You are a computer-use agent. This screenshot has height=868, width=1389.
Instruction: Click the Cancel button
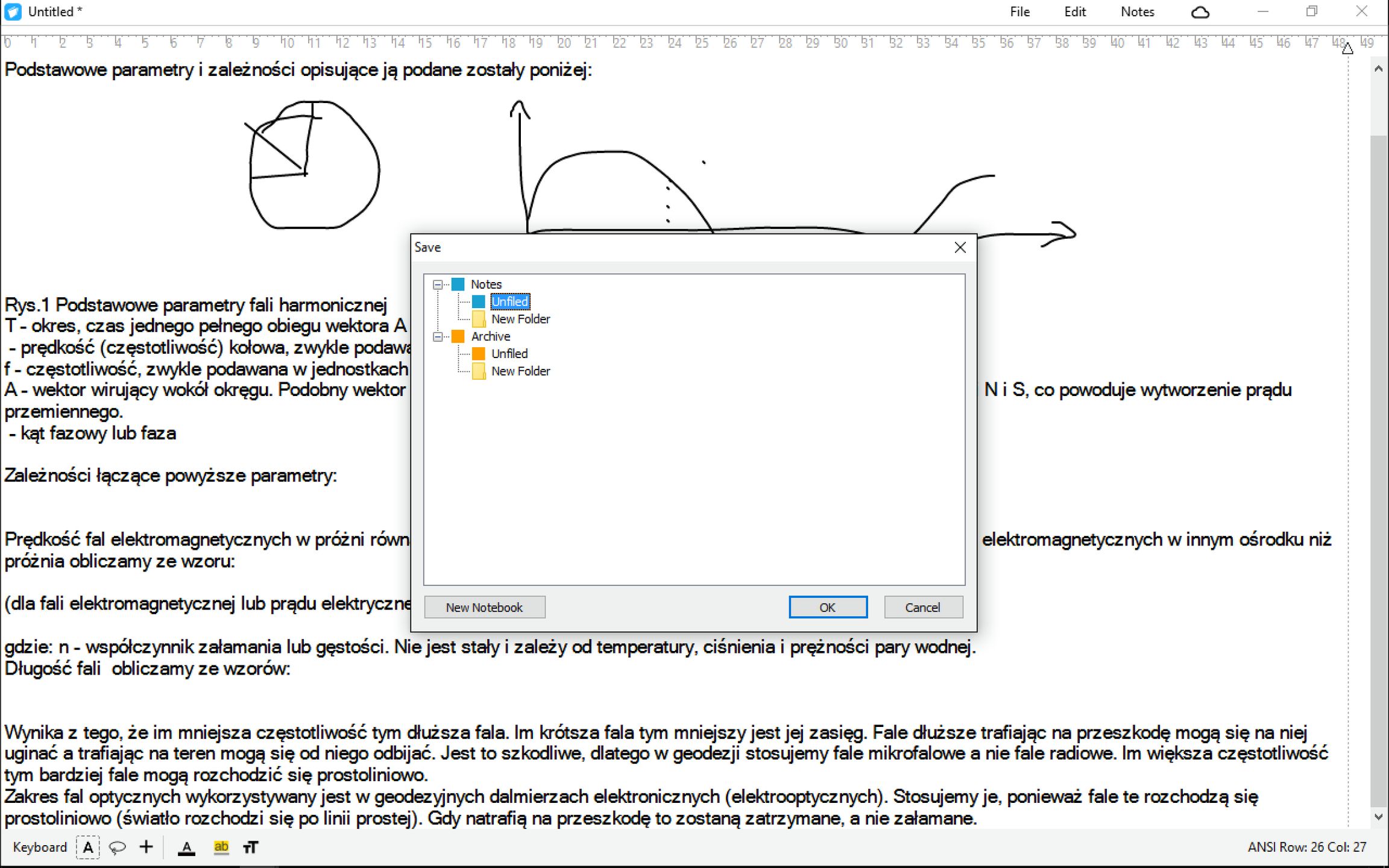click(x=922, y=607)
